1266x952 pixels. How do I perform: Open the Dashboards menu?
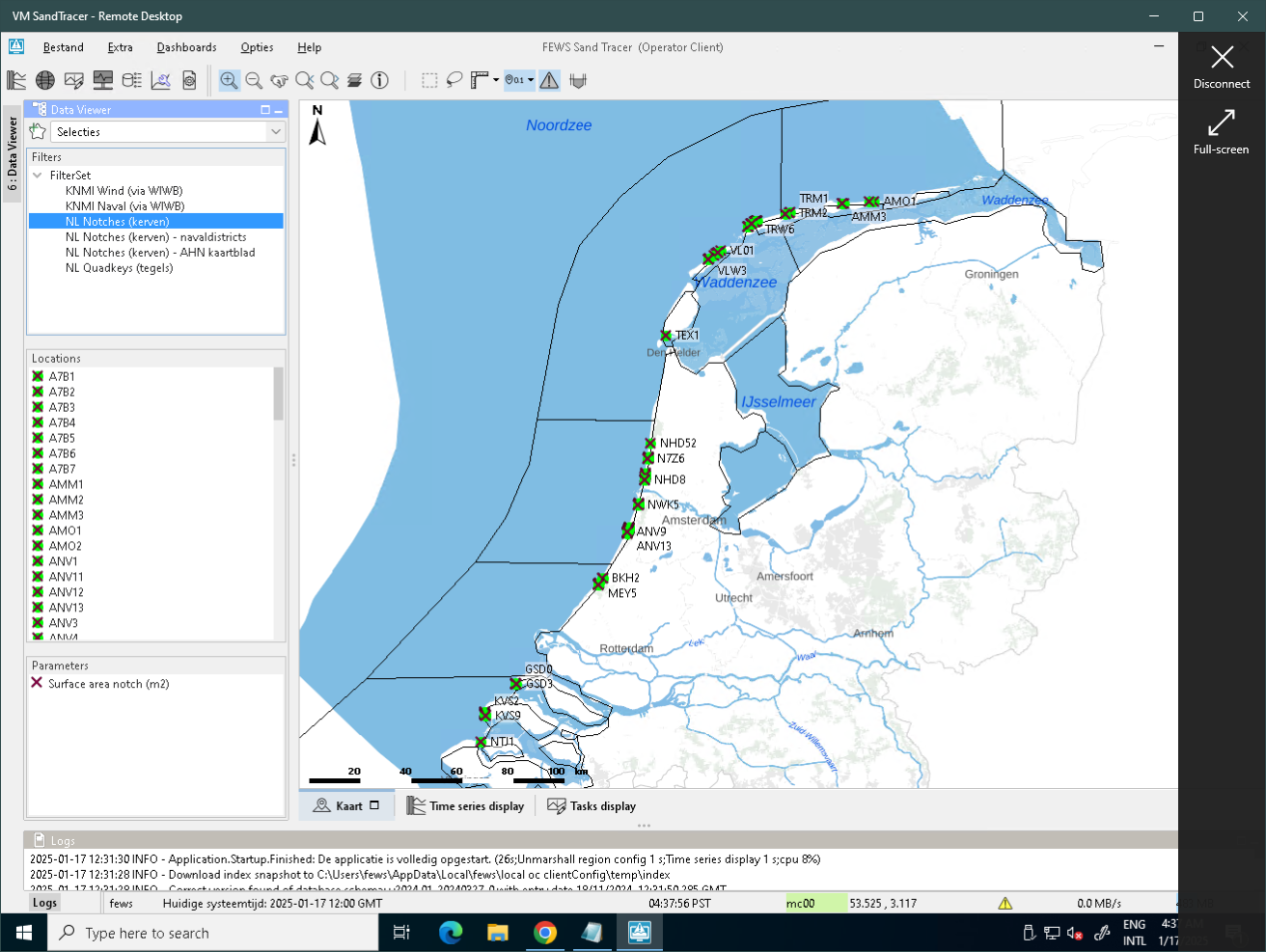186,47
